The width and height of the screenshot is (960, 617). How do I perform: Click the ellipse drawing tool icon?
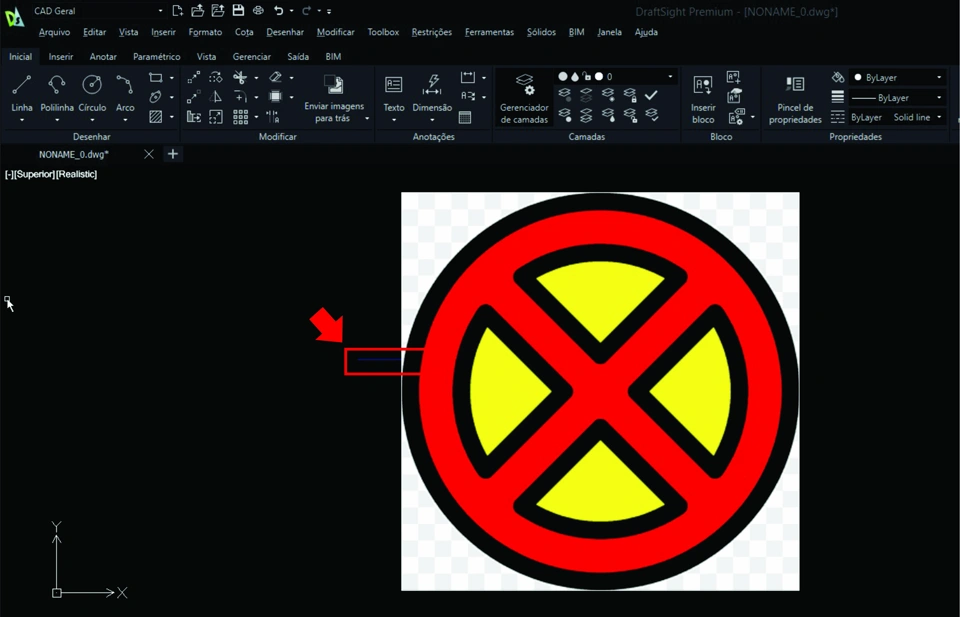[x=156, y=97]
